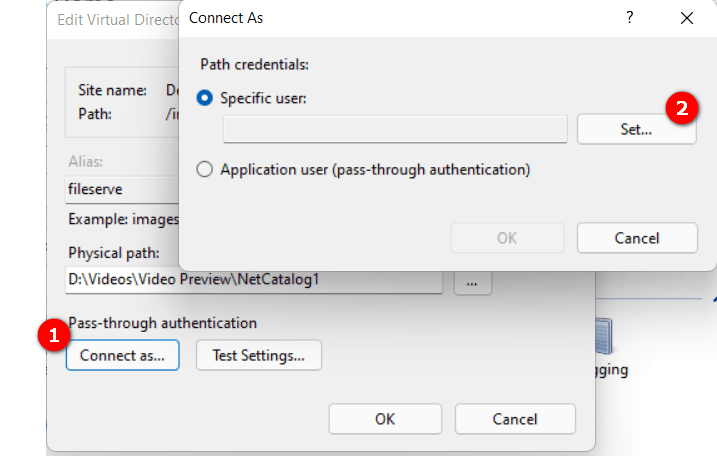This screenshot has height=456, width=717.
Task: Click the Physical path input field
Action: point(254,281)
